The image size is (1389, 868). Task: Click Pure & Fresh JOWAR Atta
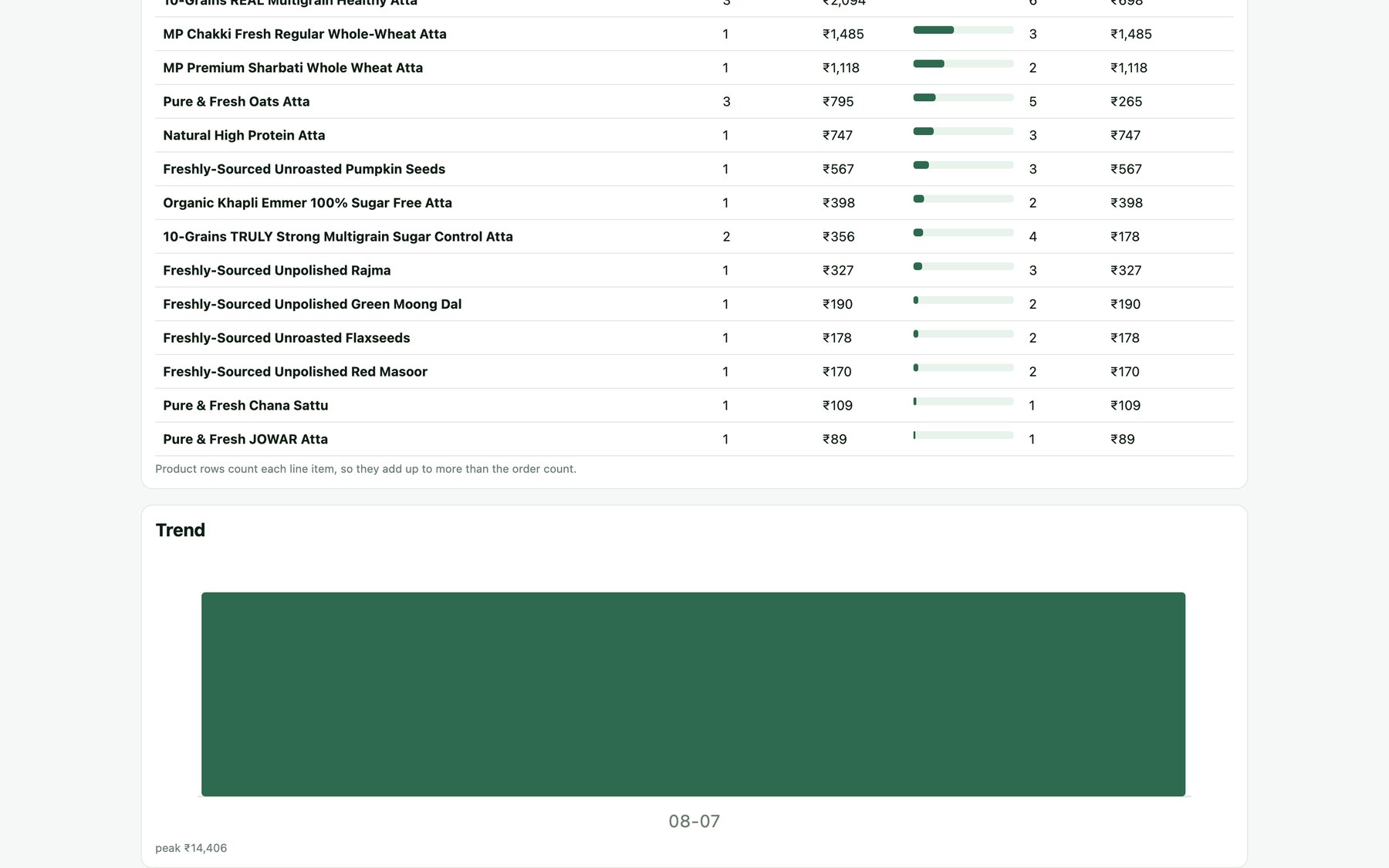[245, 440]
